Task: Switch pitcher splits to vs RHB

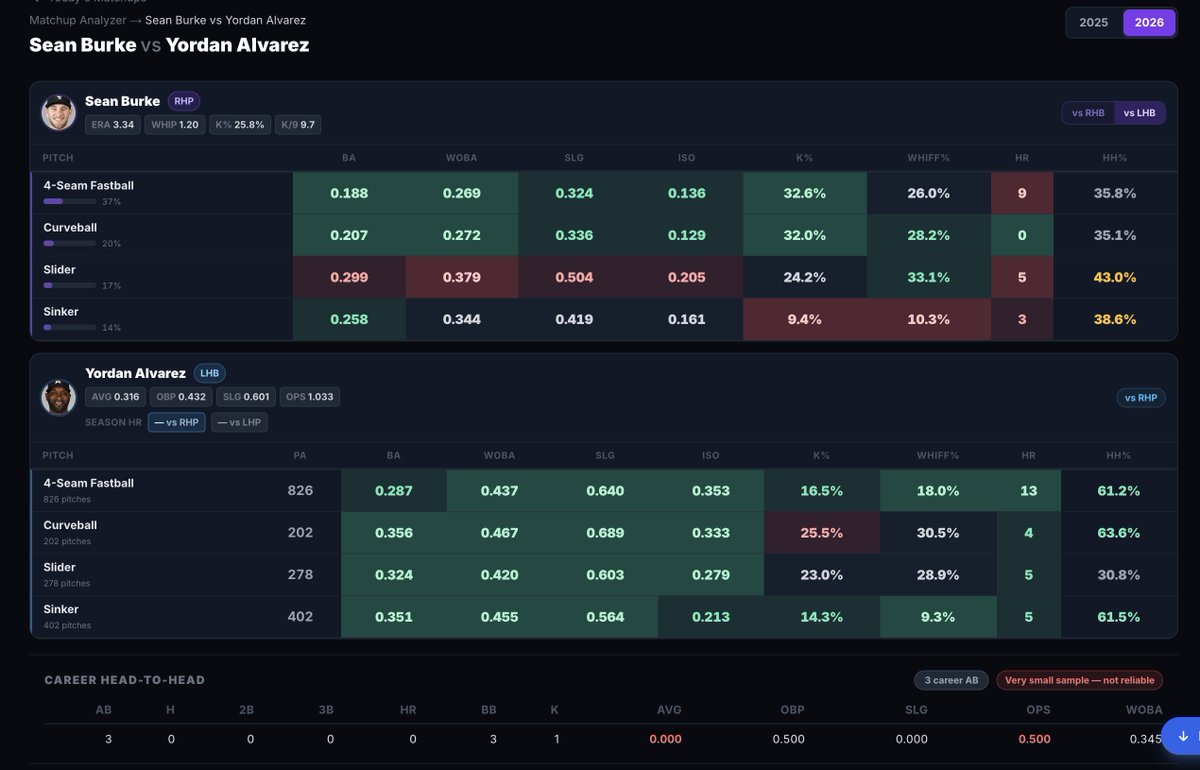Action: 1088,113
